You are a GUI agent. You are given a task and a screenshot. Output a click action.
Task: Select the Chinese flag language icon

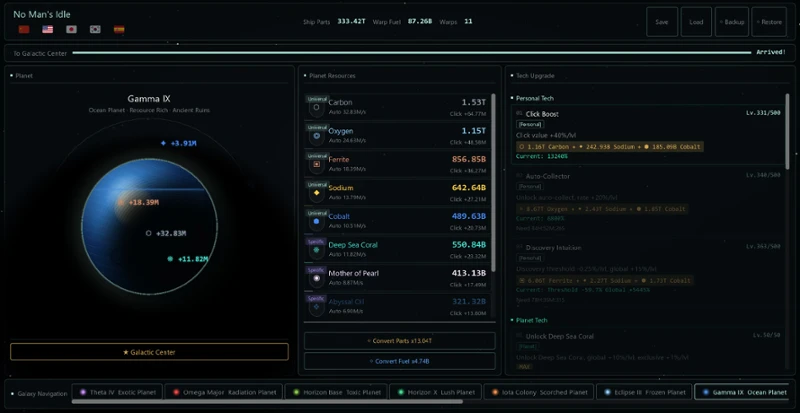(x=24, y=29)
